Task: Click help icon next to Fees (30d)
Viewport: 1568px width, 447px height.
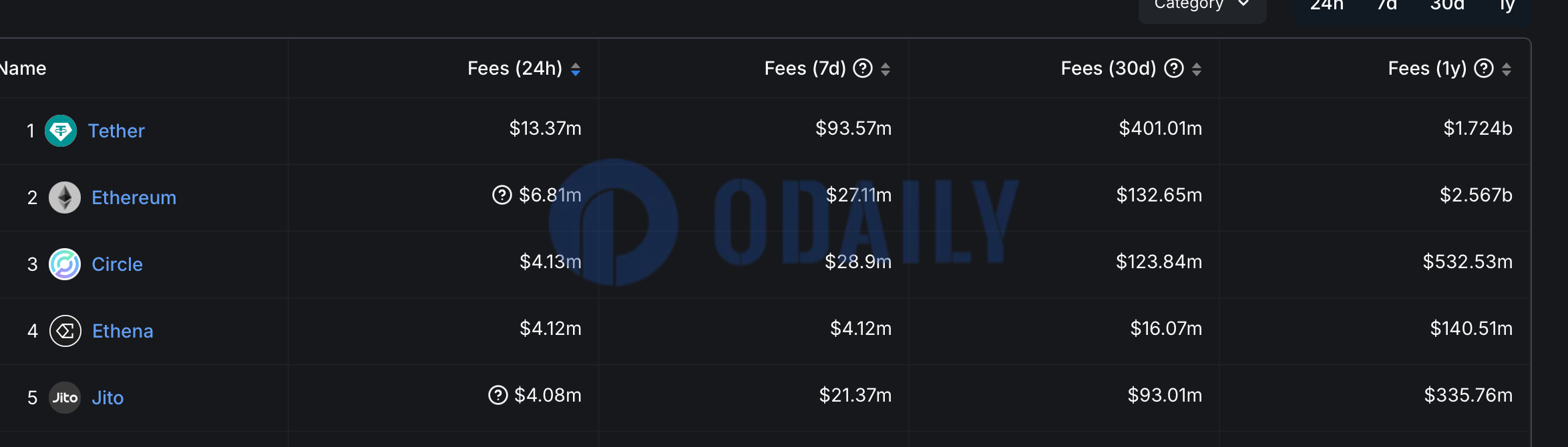Action: (x=1173, y=68)
